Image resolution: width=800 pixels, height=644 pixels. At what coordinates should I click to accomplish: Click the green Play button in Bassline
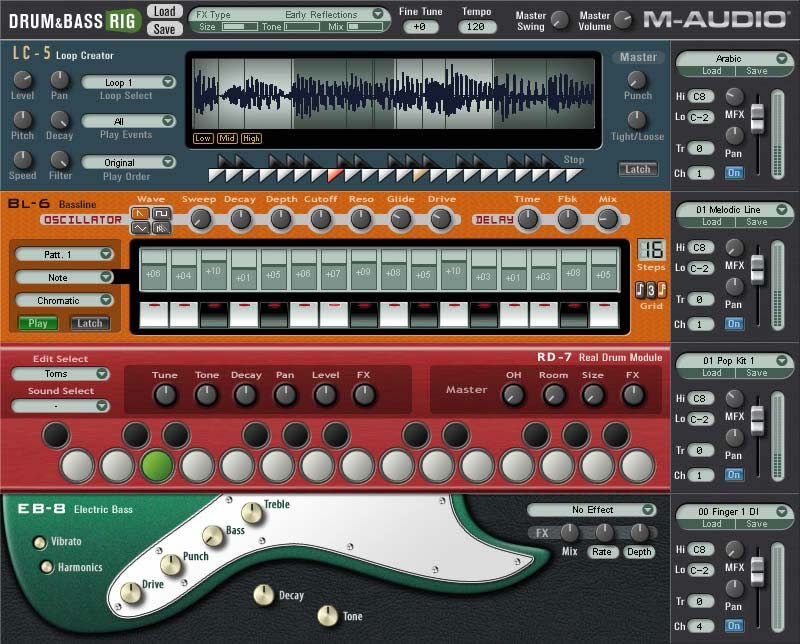point(38,323)
